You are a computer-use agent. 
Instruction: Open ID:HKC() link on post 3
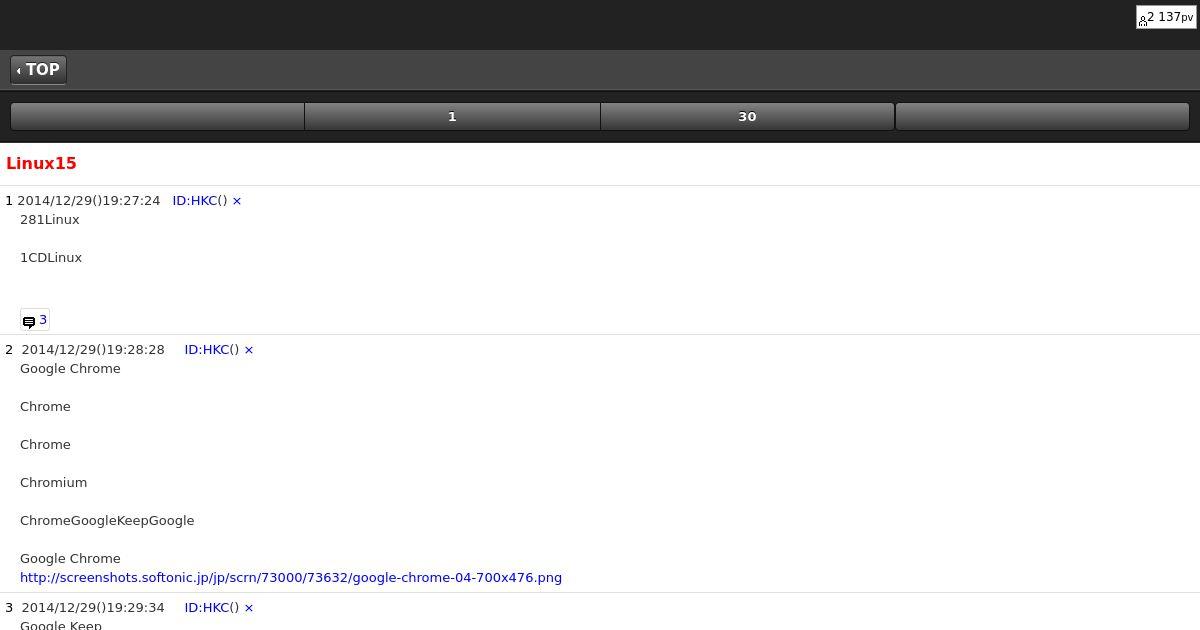[212, 608]
